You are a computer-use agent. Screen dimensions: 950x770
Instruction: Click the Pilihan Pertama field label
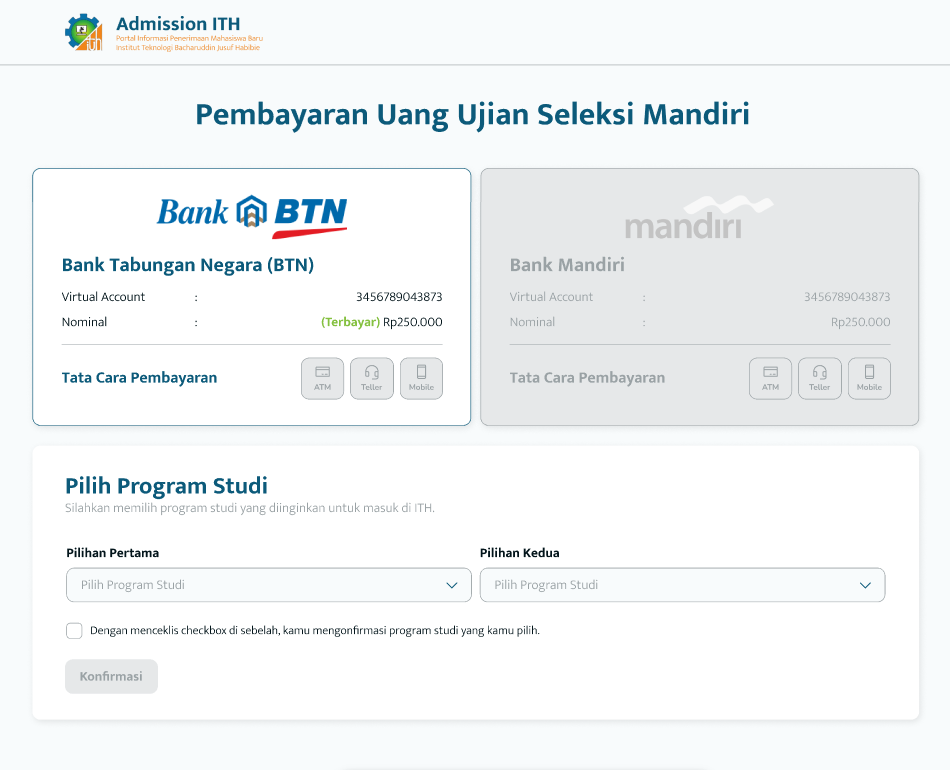(x=113, y=553)
